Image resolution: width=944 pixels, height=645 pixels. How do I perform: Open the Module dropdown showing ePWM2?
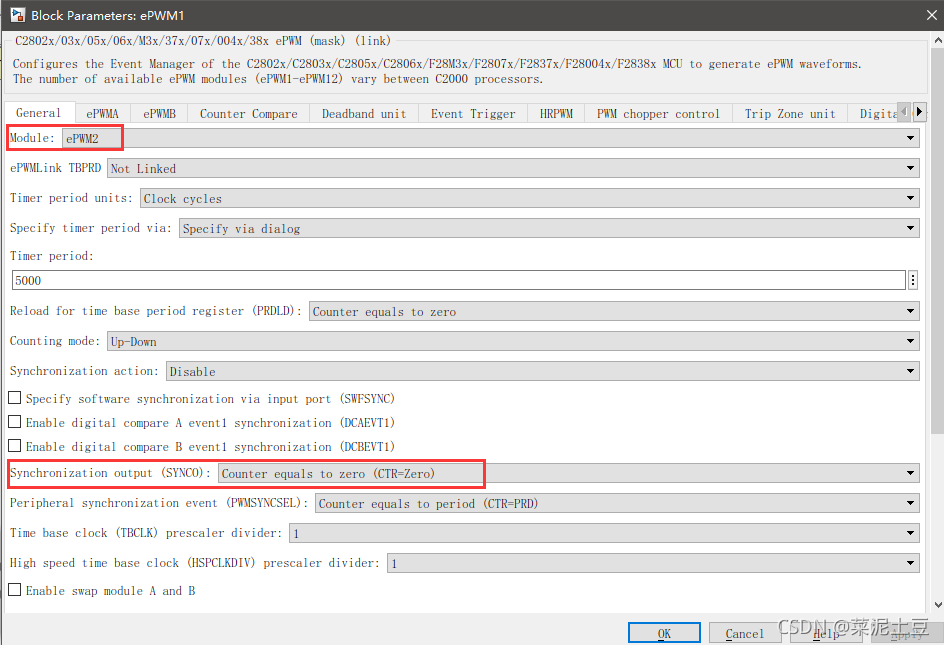click(908, 137)
